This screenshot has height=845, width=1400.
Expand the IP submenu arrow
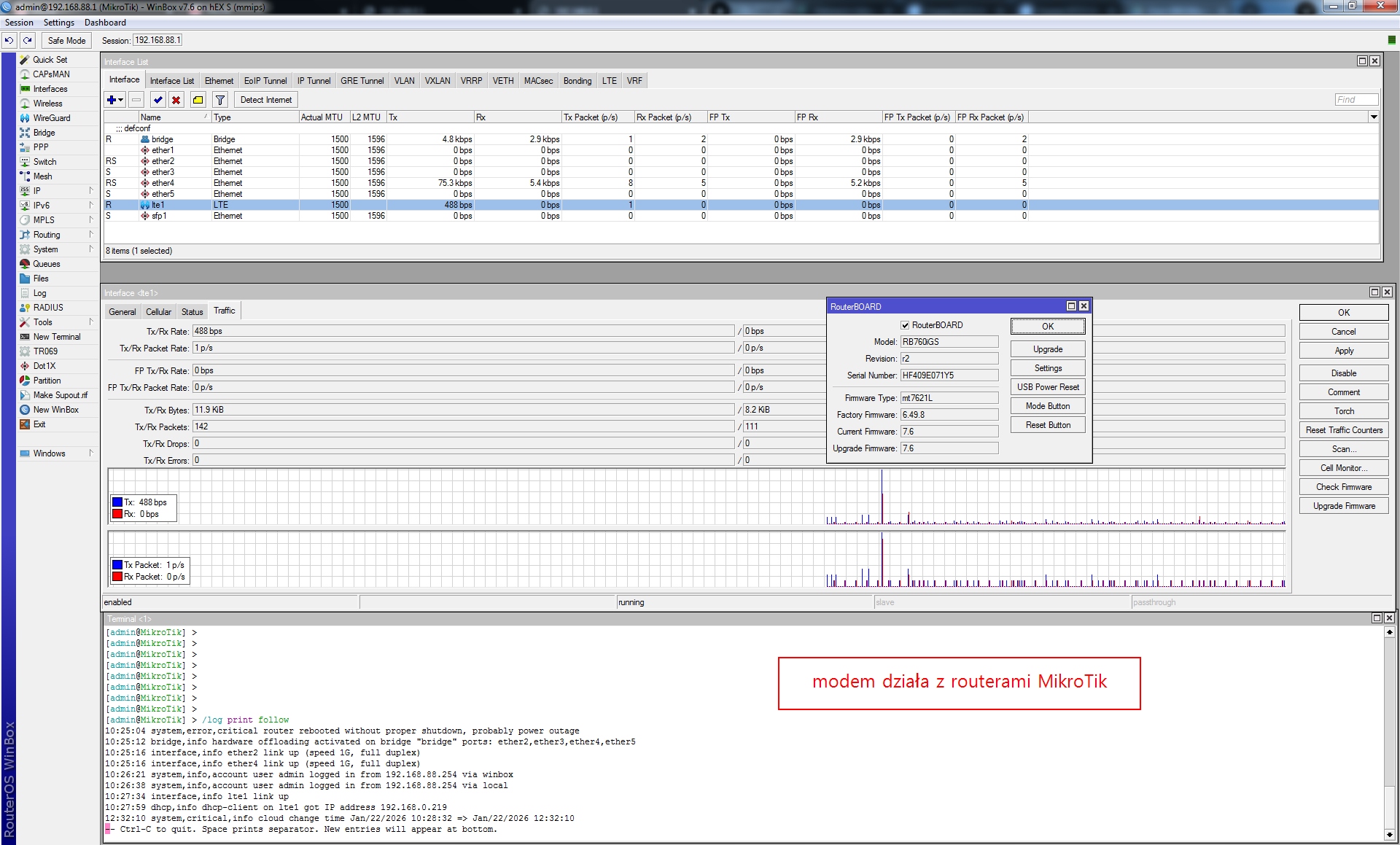tap(91, 191)
